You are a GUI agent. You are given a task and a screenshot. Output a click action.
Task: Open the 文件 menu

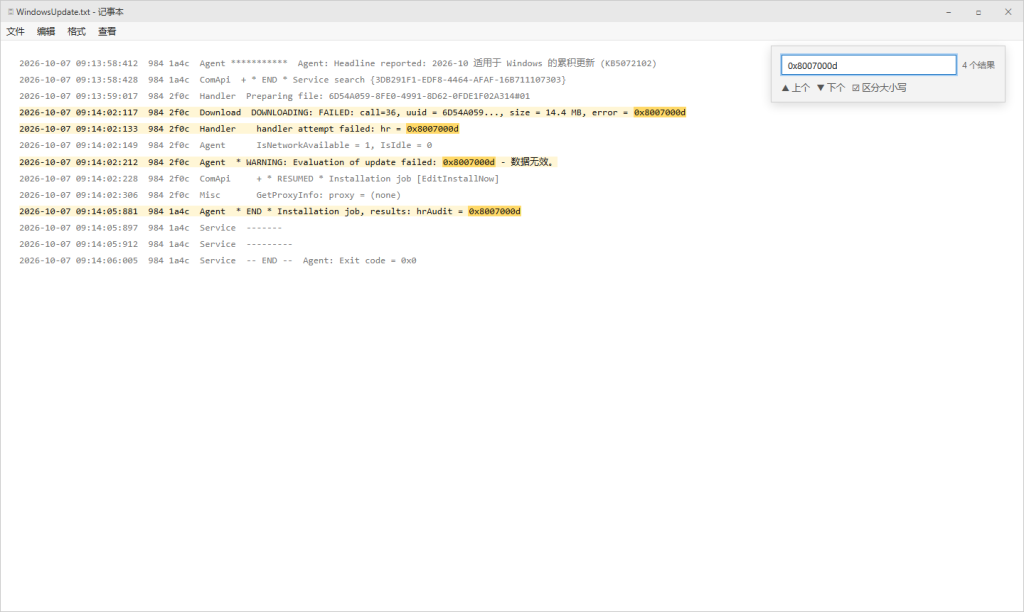coord(16,31)
